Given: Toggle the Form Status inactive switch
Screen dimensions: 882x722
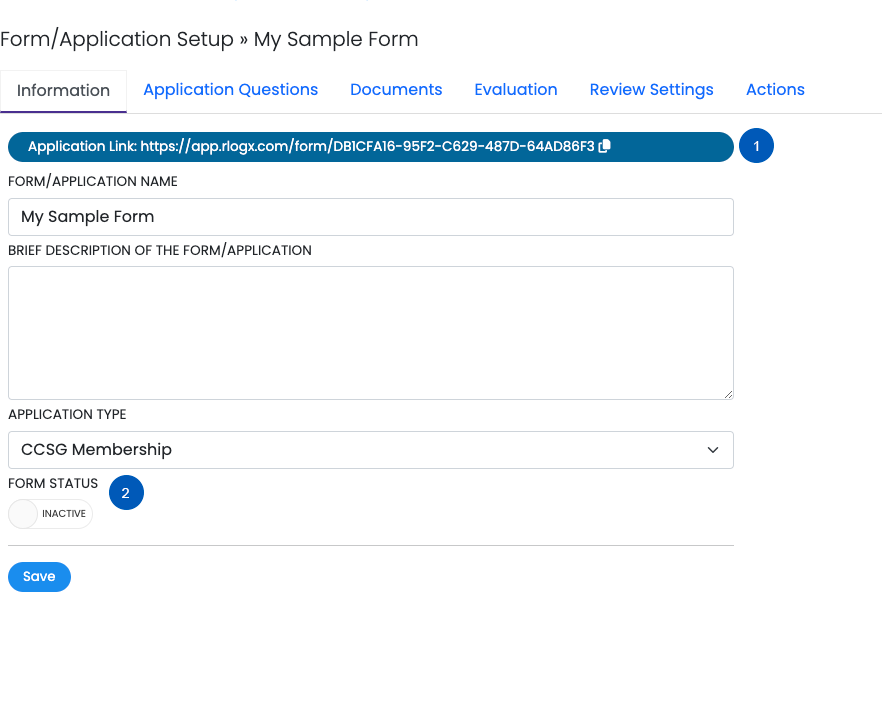Looking at the screenshot, I should [51, 514].
